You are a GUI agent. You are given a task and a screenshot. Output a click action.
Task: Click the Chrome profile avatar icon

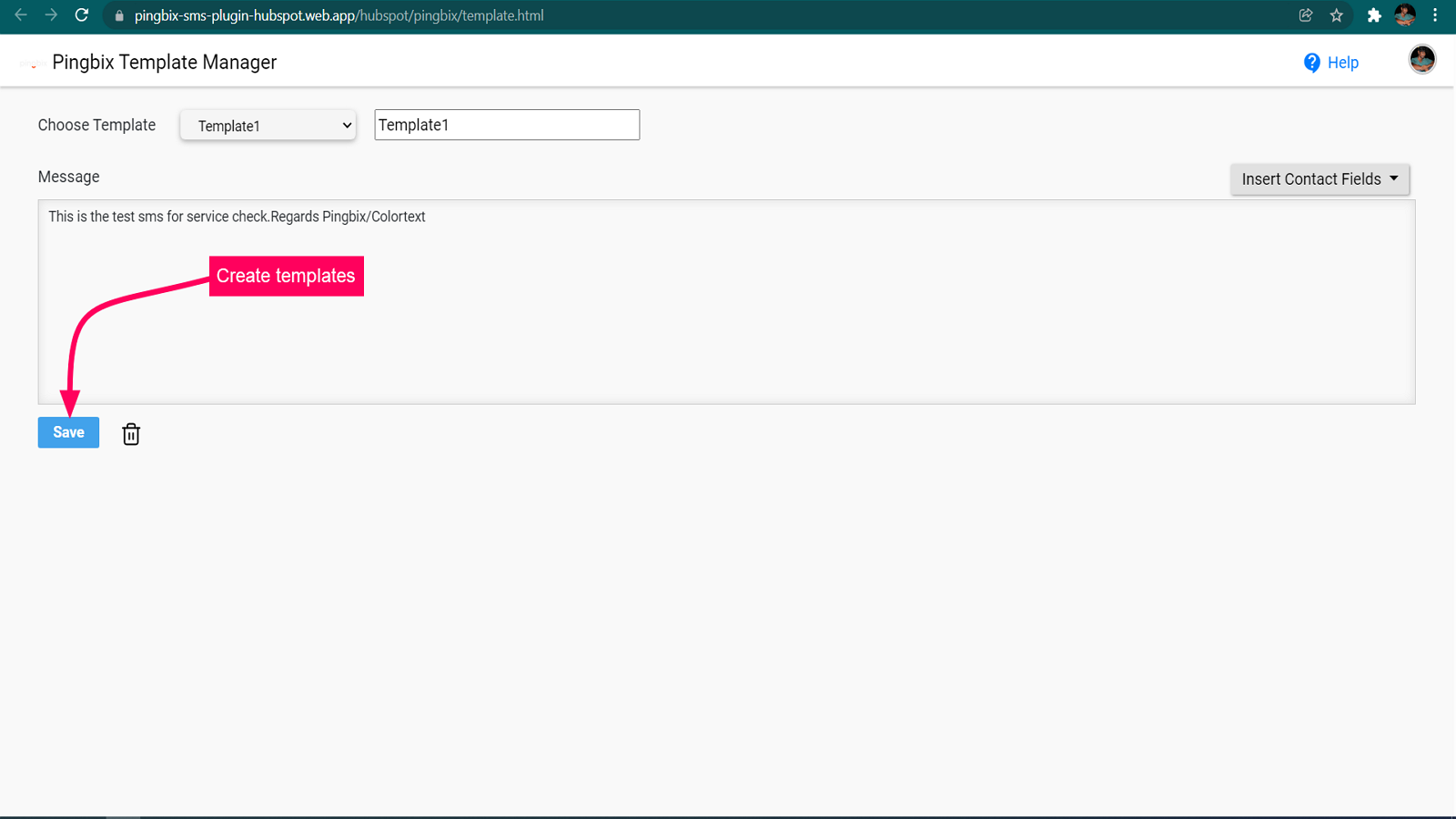[x=1406, y=15]
